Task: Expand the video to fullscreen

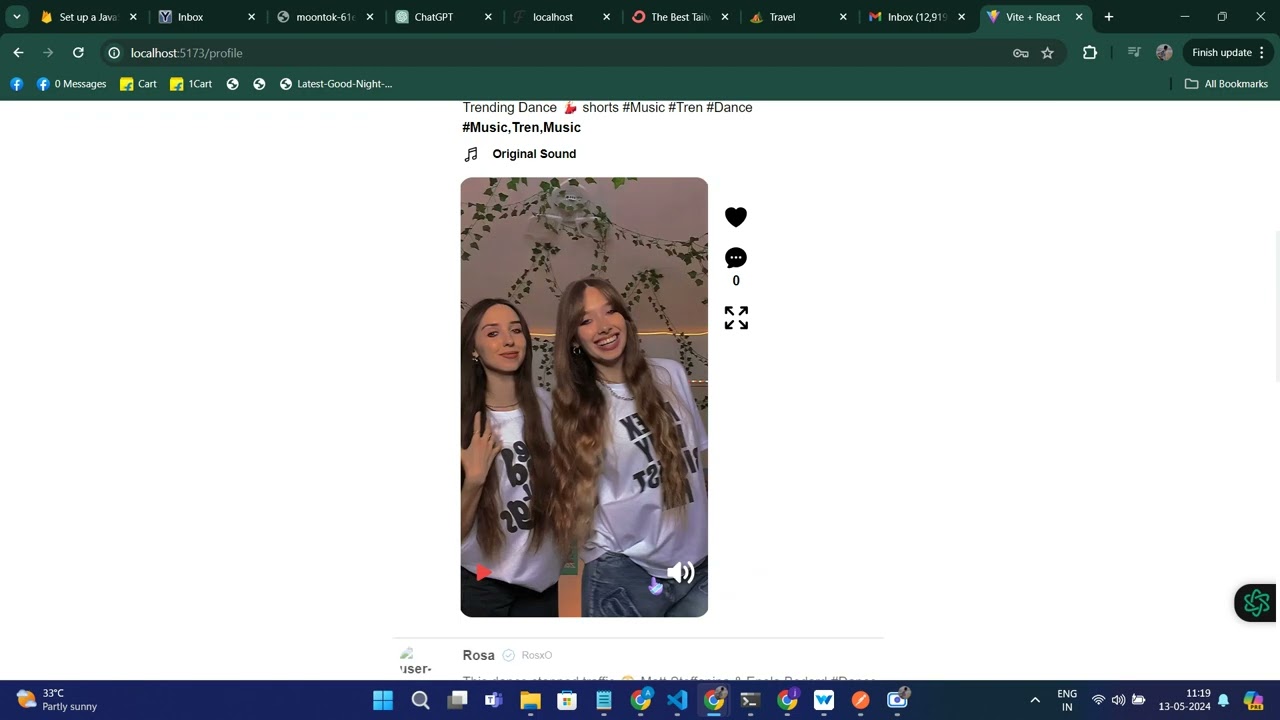Action: (x=736, y=318)
